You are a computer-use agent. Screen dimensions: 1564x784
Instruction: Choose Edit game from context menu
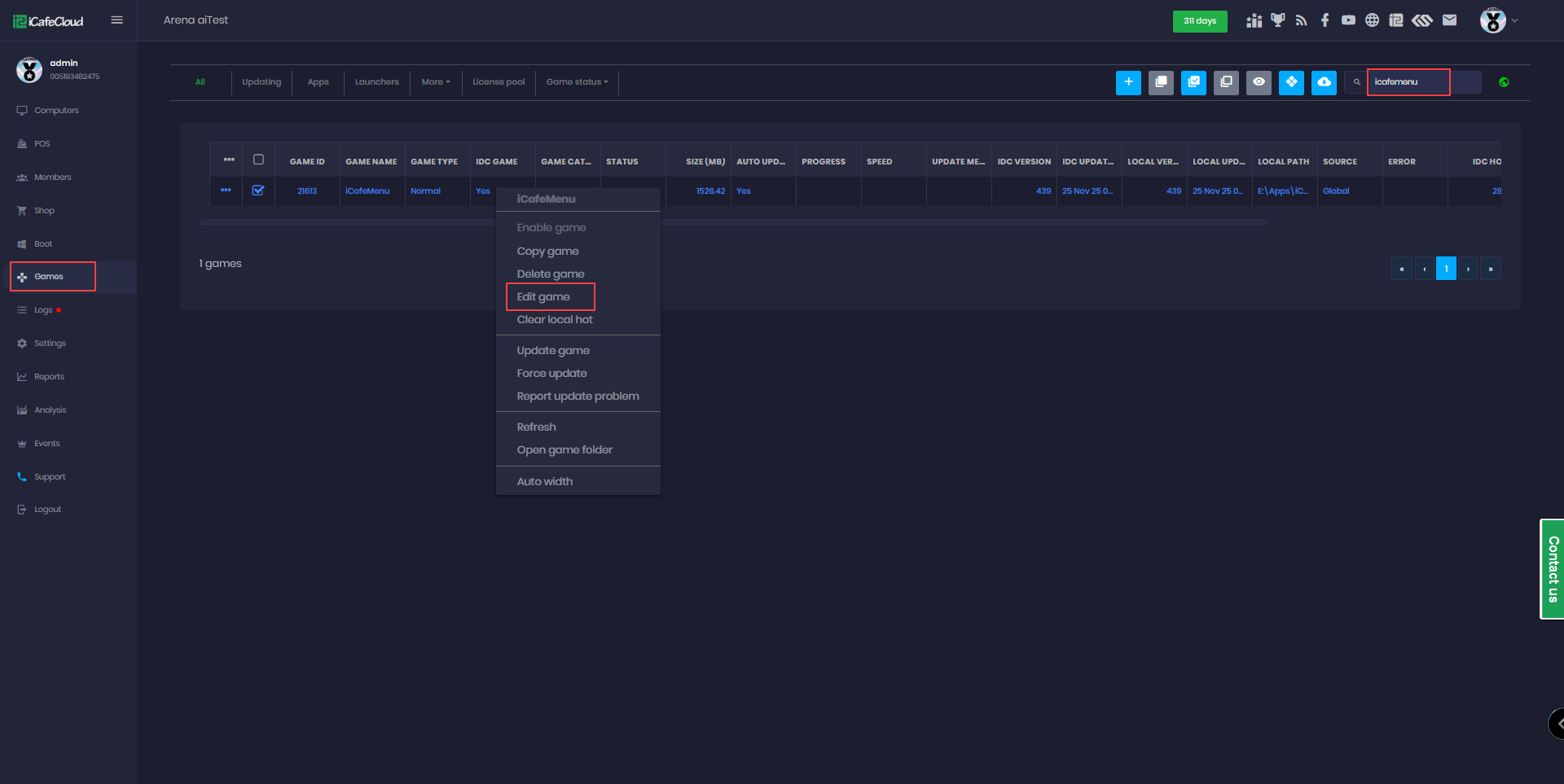click(543, 297)
